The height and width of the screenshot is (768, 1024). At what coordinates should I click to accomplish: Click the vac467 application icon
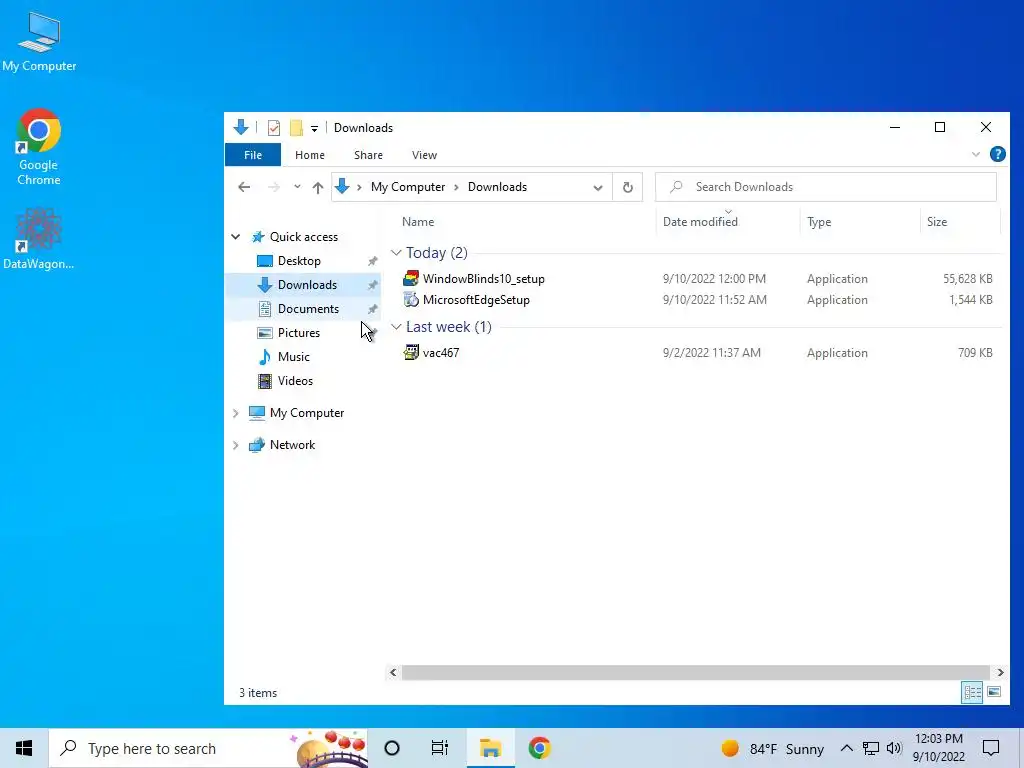point(411,353)
